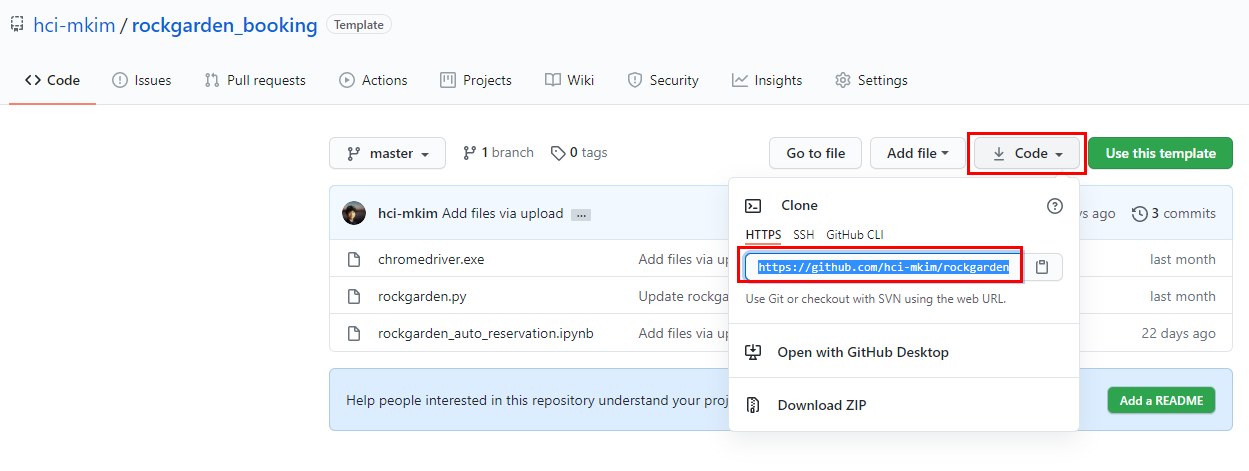Open 'Update rockga...' commit message for rockgarden.py
The image size is (1249, 471).
click(x=683, y=296)
